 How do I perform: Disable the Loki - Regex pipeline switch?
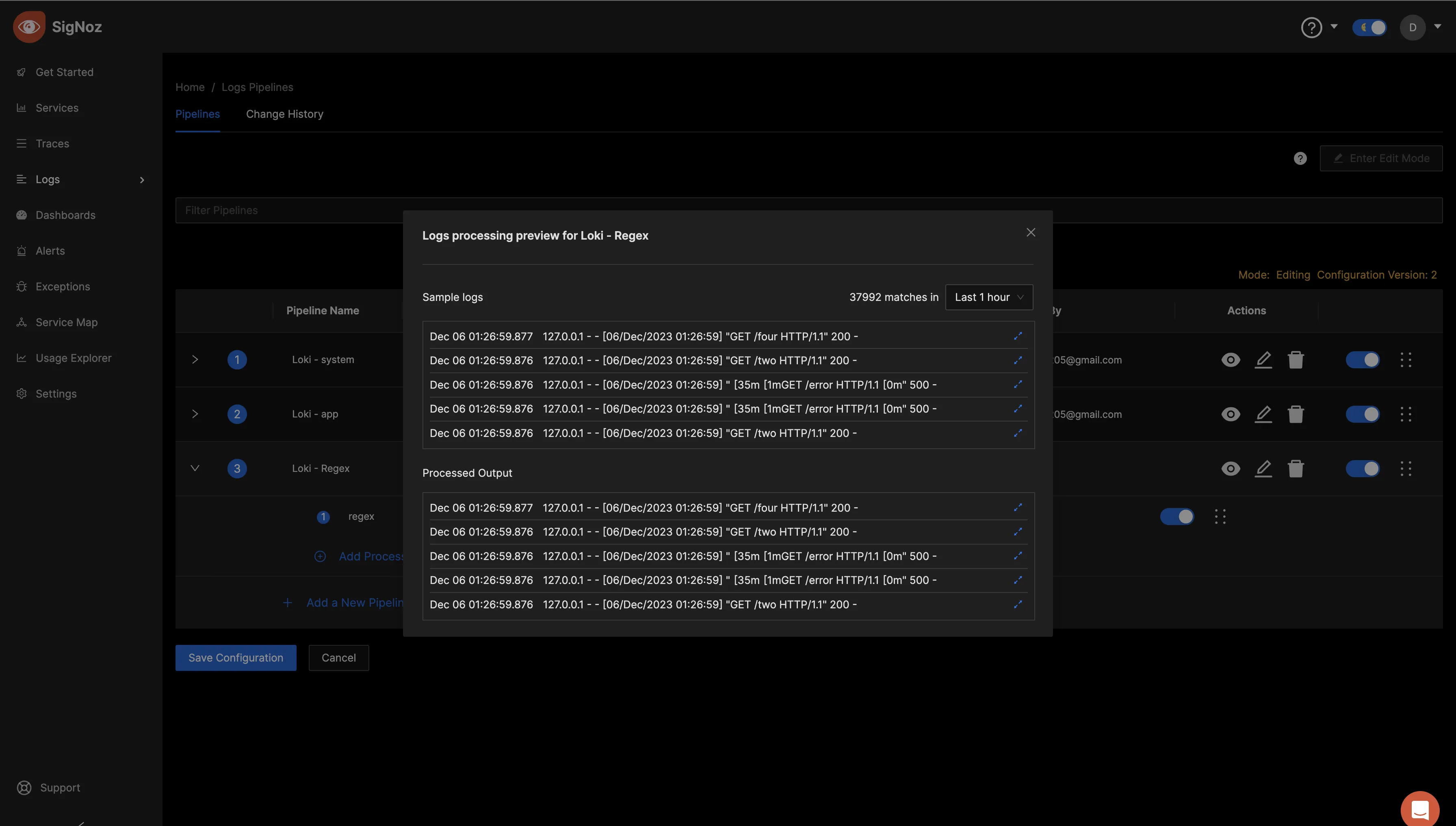click(1363, 469)
